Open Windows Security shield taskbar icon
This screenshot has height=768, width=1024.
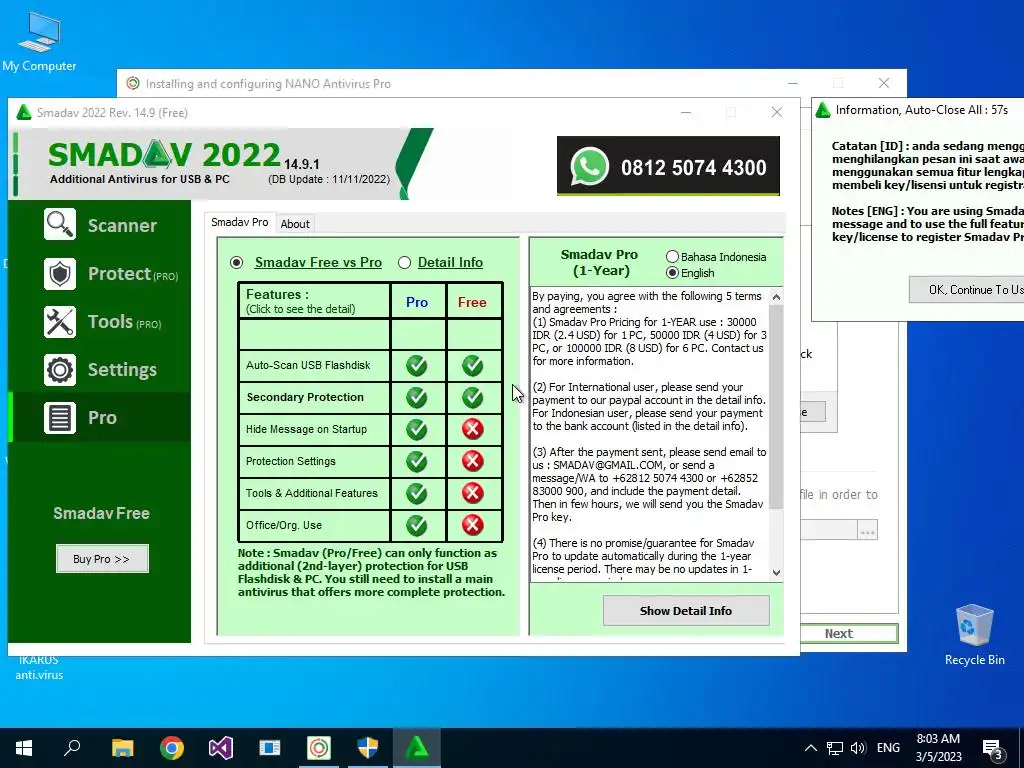coord(368,748)
